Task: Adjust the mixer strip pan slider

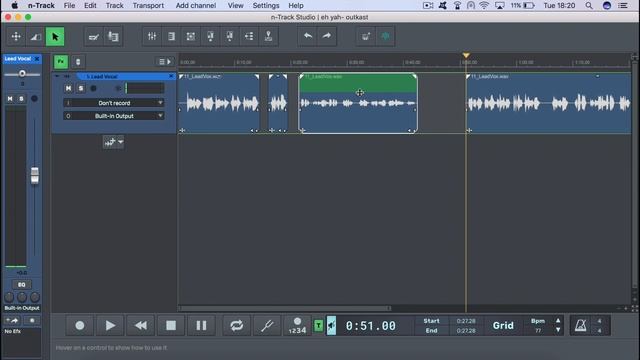Action: click(x=22, y=73)
